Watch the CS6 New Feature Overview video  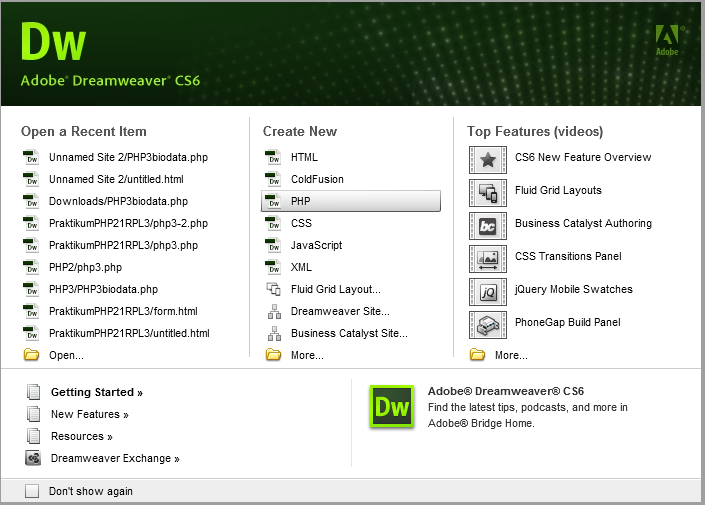[x=583, y=157]
